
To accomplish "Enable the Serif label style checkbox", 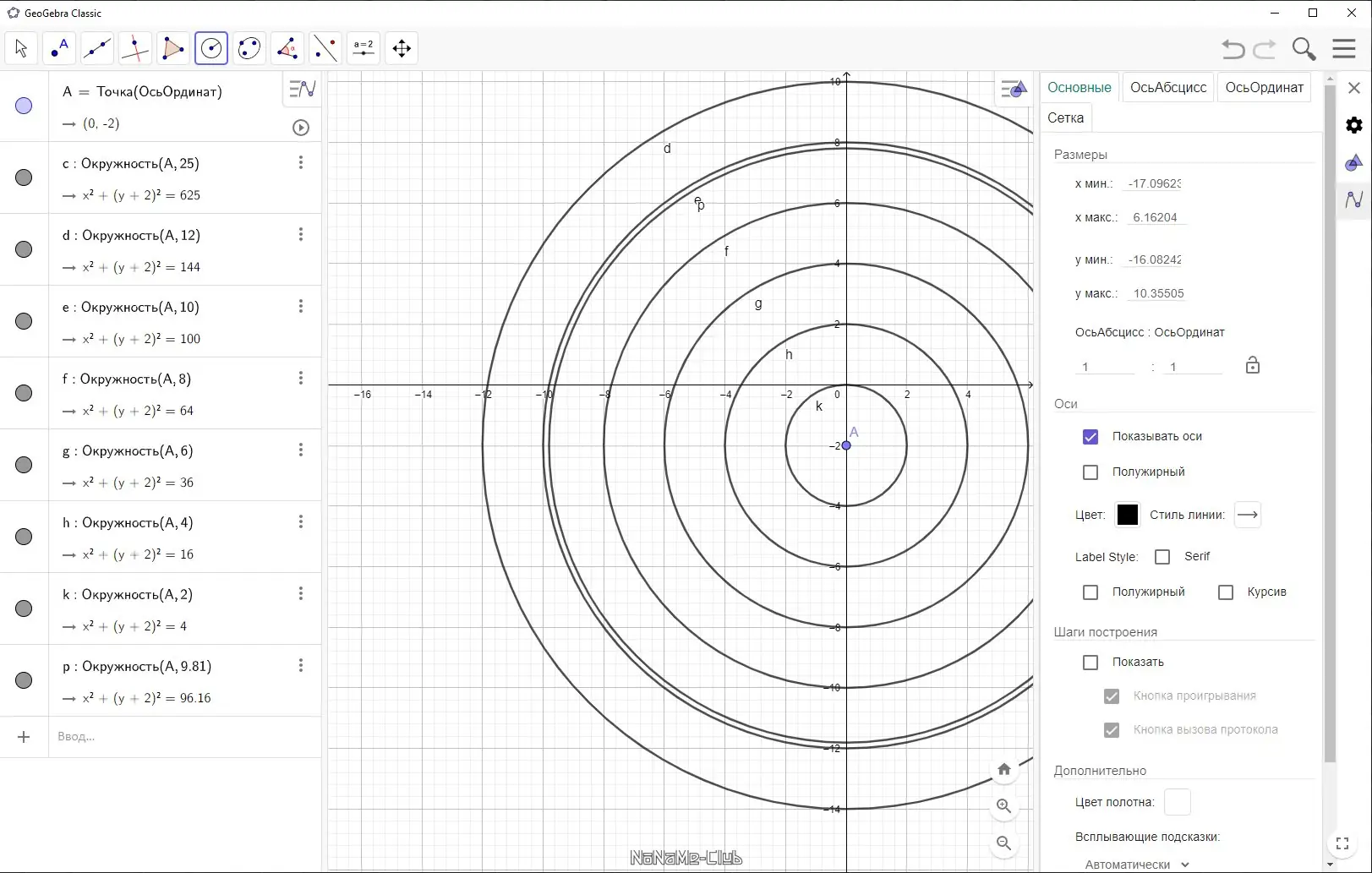I will (1162, 557).
